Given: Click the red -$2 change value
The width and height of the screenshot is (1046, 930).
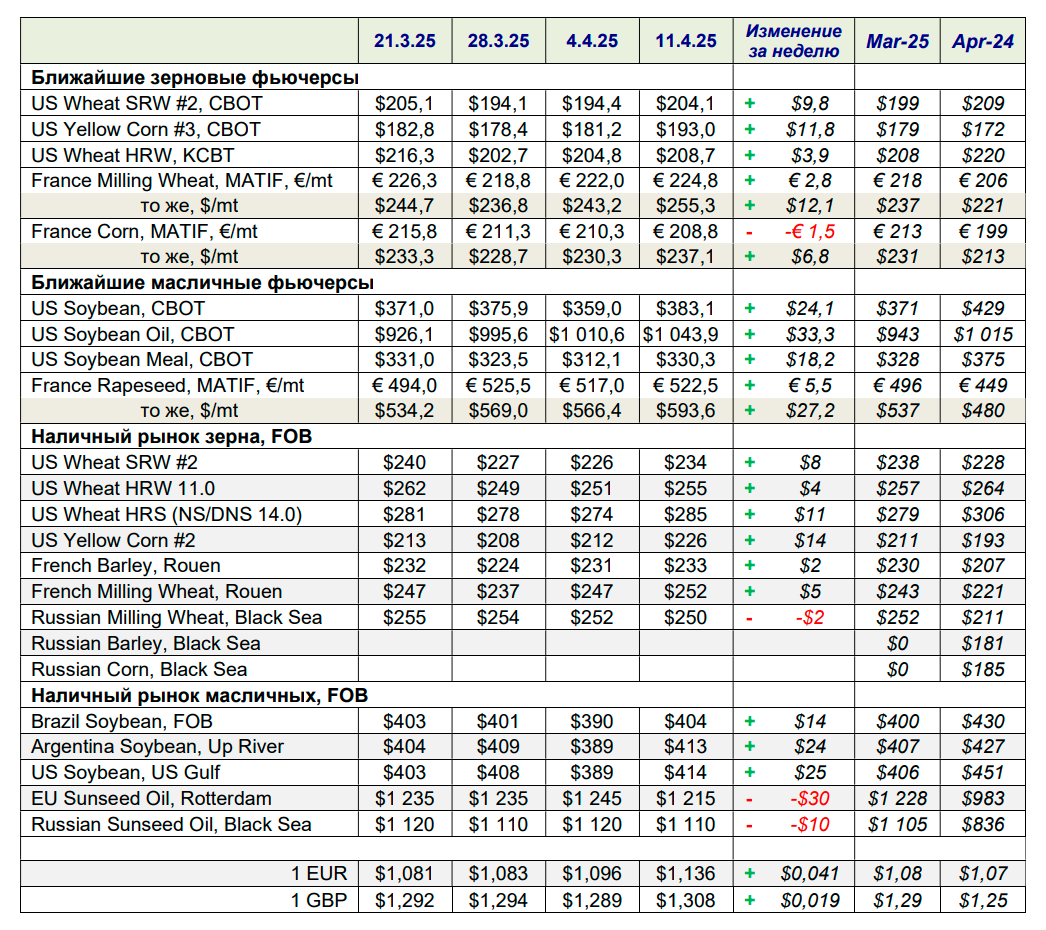Looking at the screenshot, I should 810,618.
